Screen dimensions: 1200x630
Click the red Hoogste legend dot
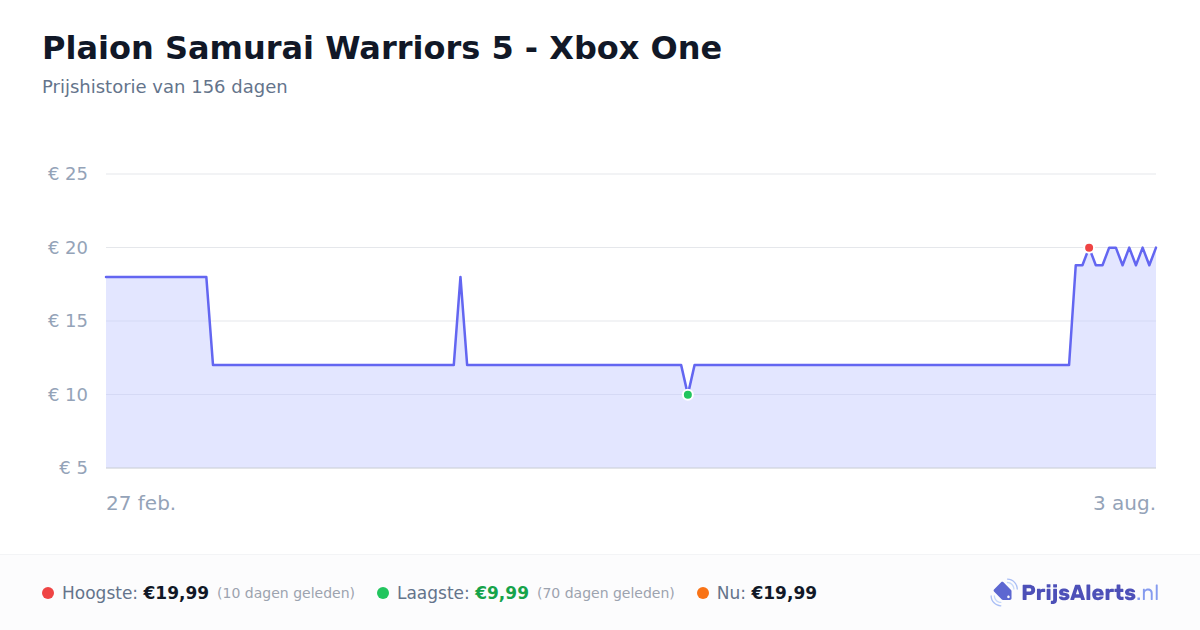(x=48, y=593)
